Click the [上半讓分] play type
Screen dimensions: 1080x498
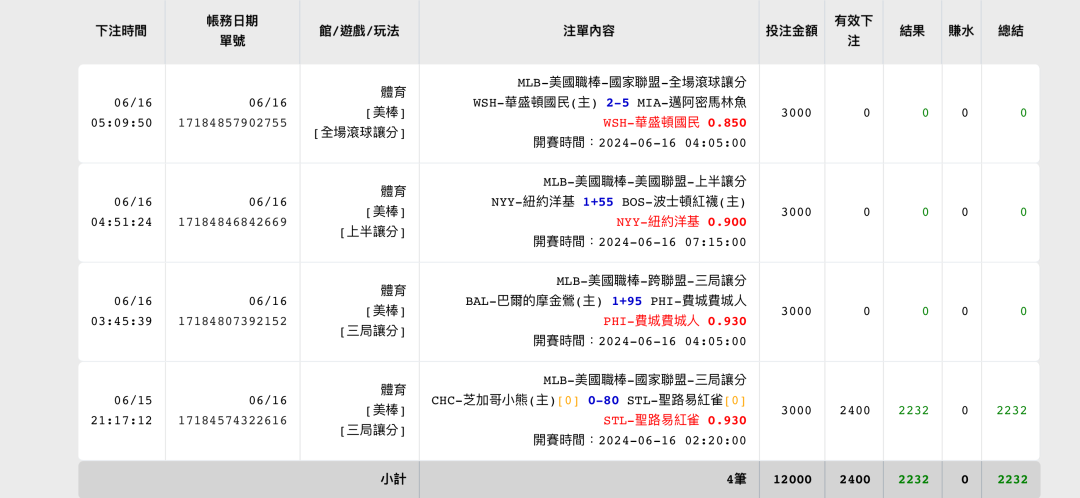pos(372,232)
